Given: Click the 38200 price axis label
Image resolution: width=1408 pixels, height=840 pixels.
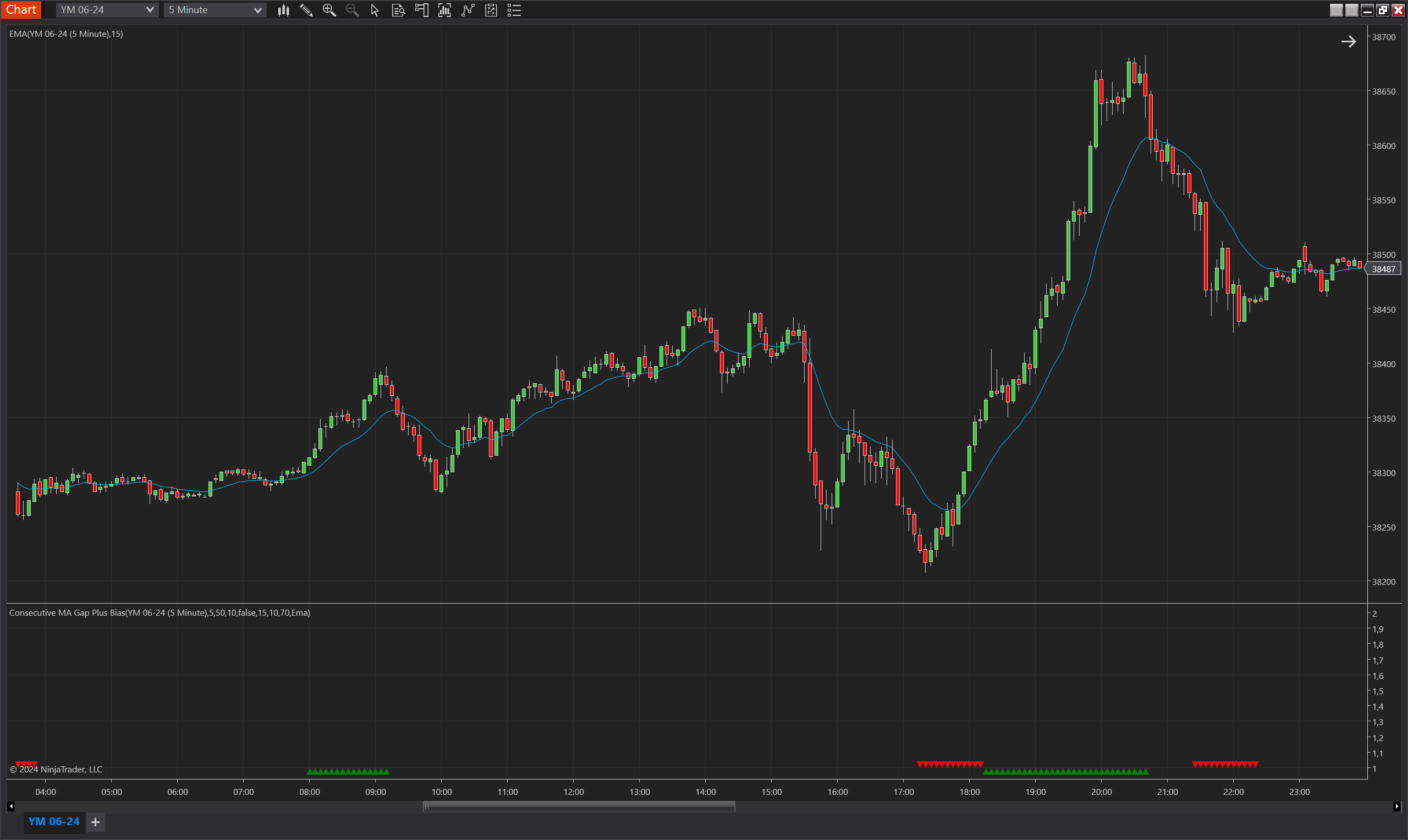Looking at the screenshot, I should (1384, 581).
